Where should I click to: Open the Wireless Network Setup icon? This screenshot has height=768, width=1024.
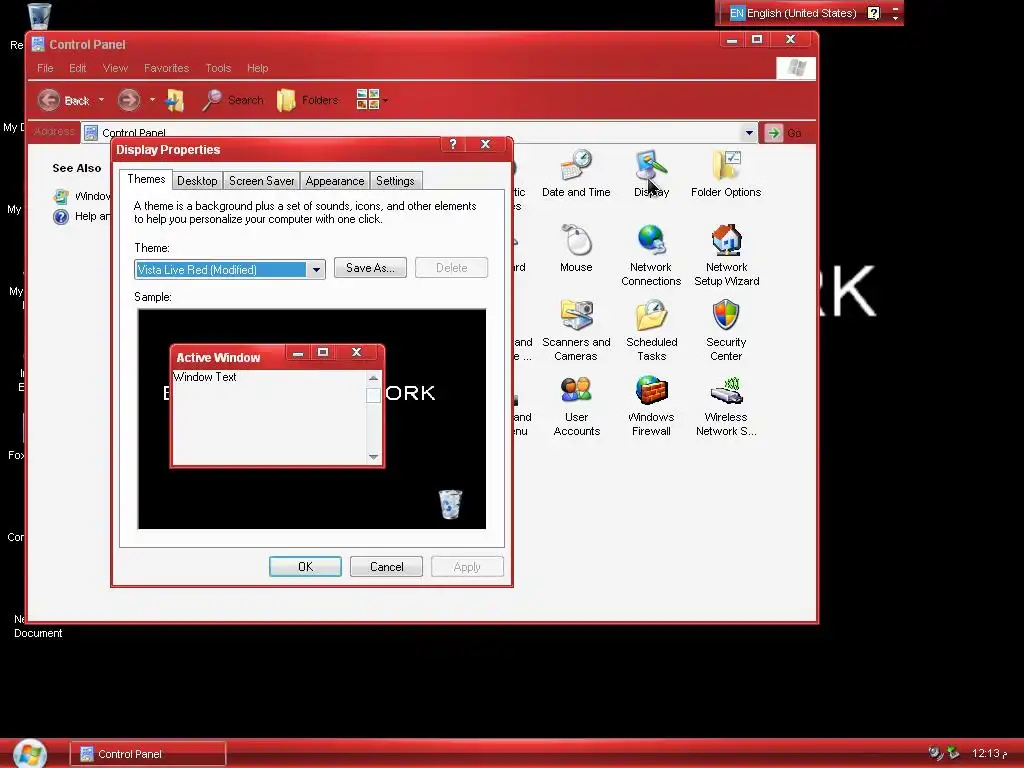pyautogui.click(x=726, y=406)
